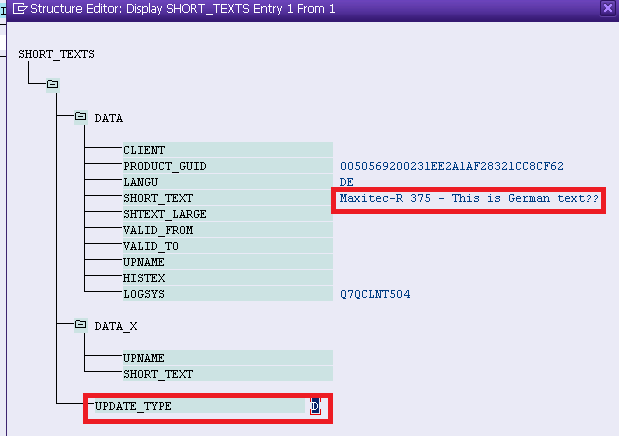Select the LOGSYS field row

tap(228, 294)
